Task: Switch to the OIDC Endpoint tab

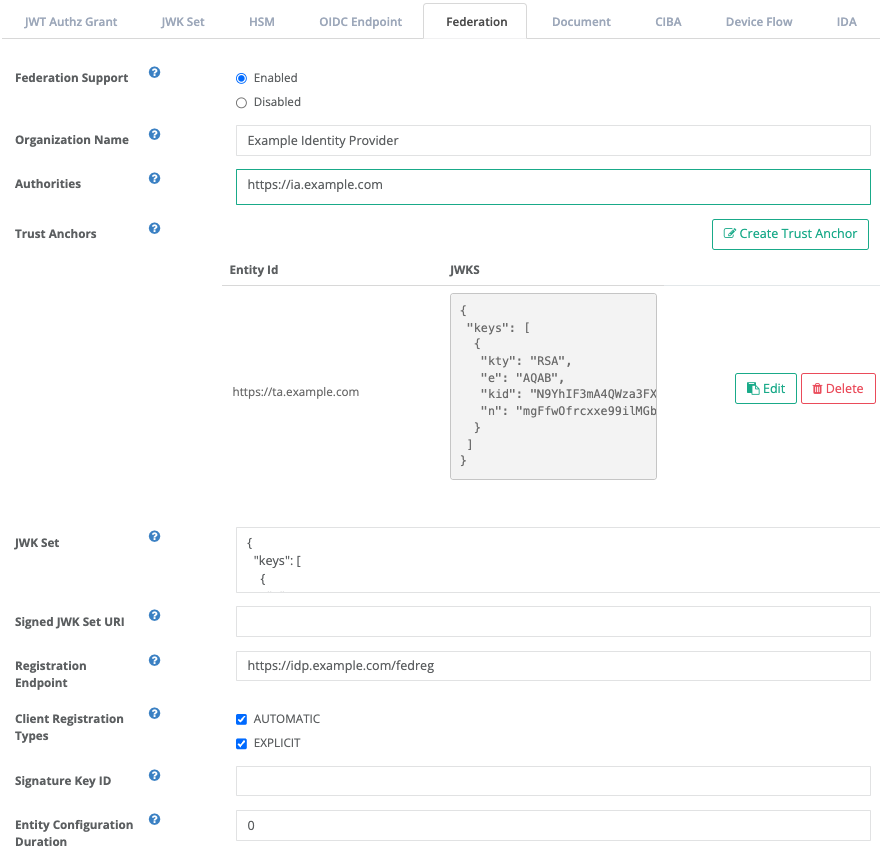Action: pyautogui.click(x=360, y=22)
